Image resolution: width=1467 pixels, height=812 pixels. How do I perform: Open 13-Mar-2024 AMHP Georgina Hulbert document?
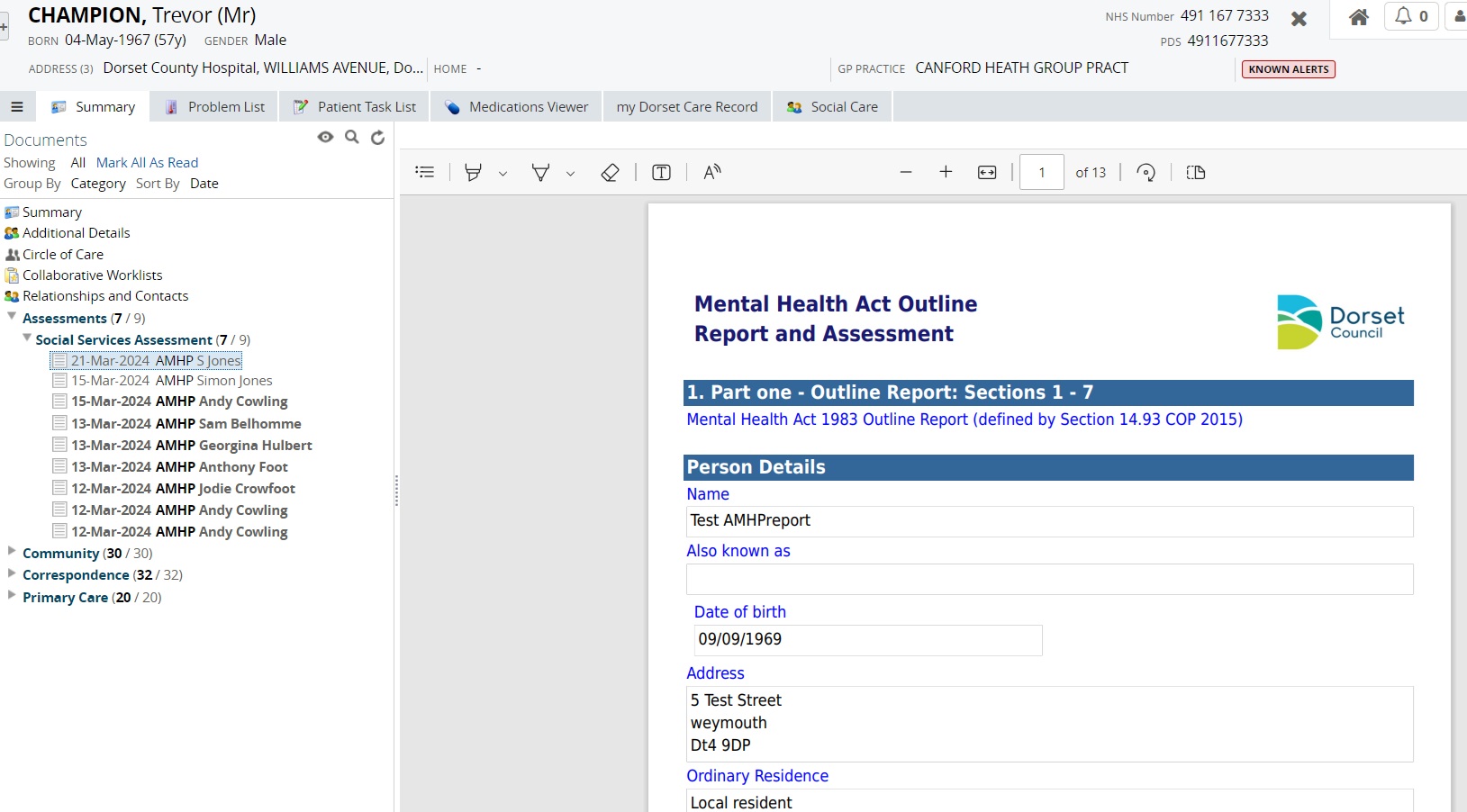click(x=183, y=445)
